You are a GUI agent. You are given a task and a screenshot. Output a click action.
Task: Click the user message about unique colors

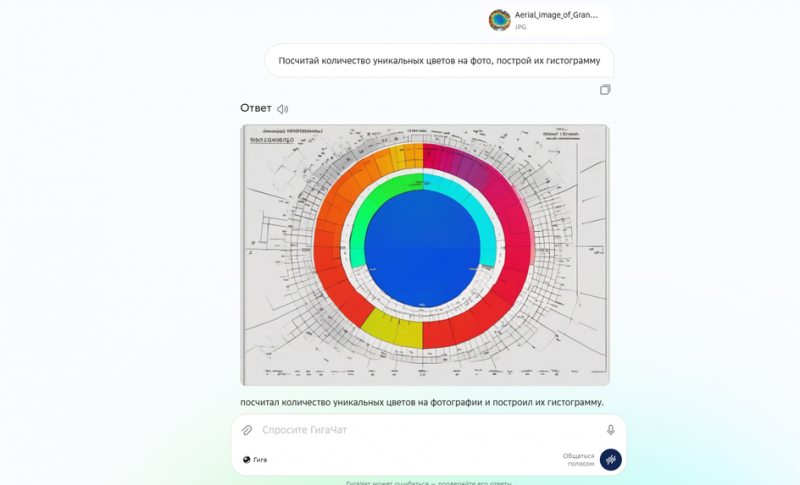pos(439,61)
